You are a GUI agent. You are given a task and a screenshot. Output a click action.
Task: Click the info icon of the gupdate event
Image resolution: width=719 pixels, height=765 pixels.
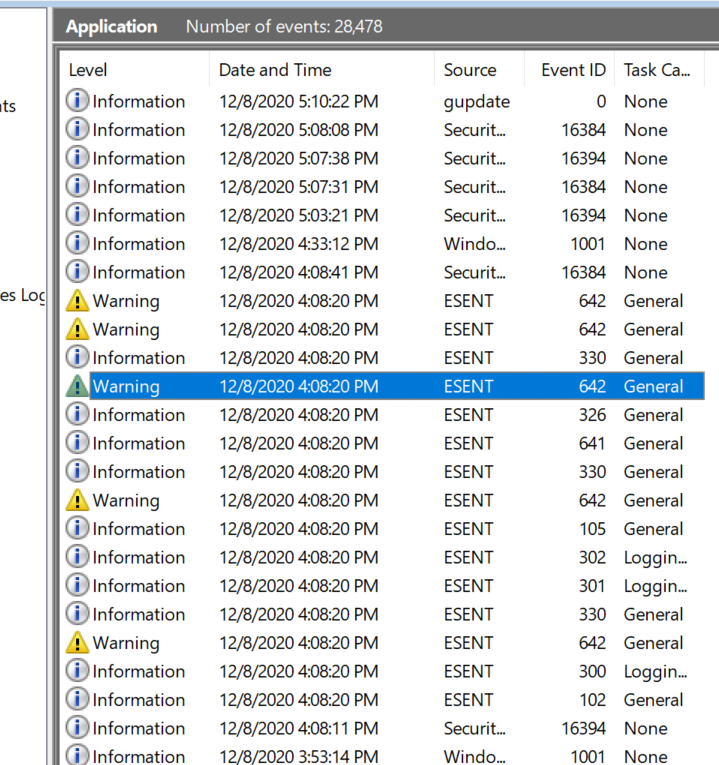coord(77,101)
